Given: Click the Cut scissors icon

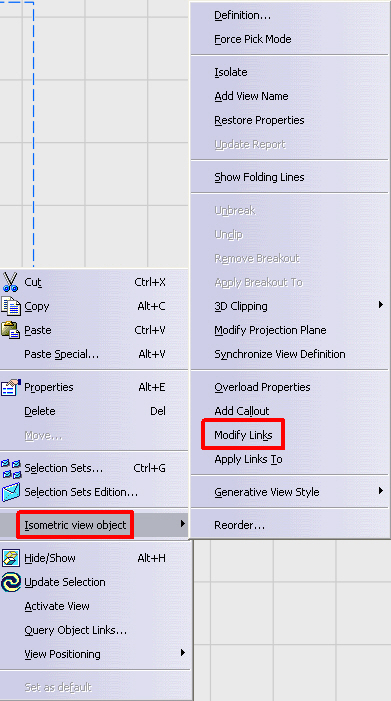Looking at the screenshot, I should pyautogui.click(x=10, y=282).
